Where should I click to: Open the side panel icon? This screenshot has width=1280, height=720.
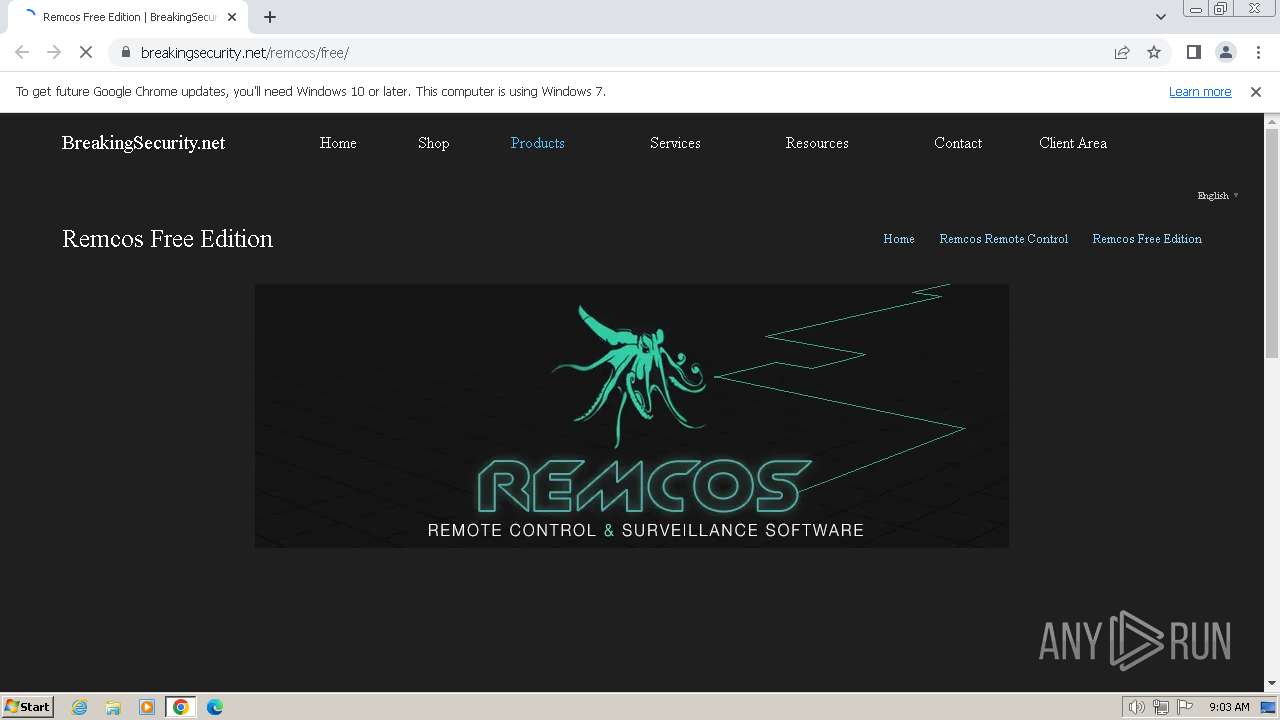click(x=1193, y=52)
